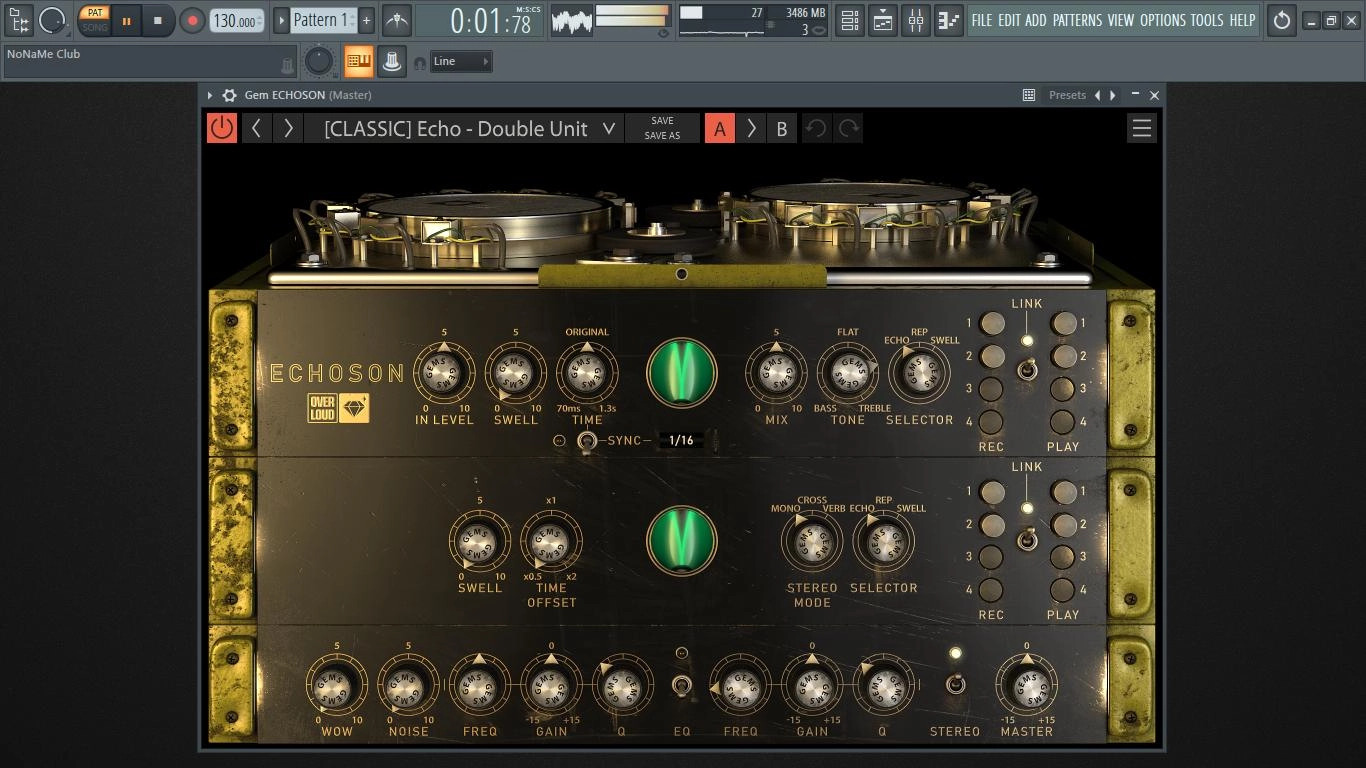Click the upper unit SELECTOR knob

coord(919,373)
